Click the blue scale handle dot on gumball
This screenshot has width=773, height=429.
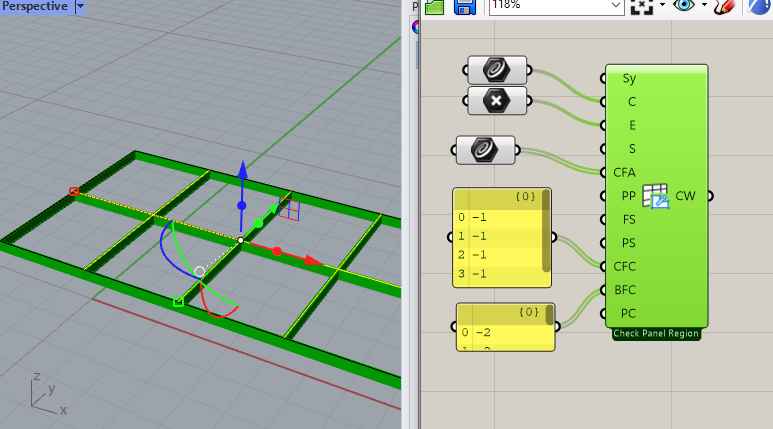pos(242,206)
